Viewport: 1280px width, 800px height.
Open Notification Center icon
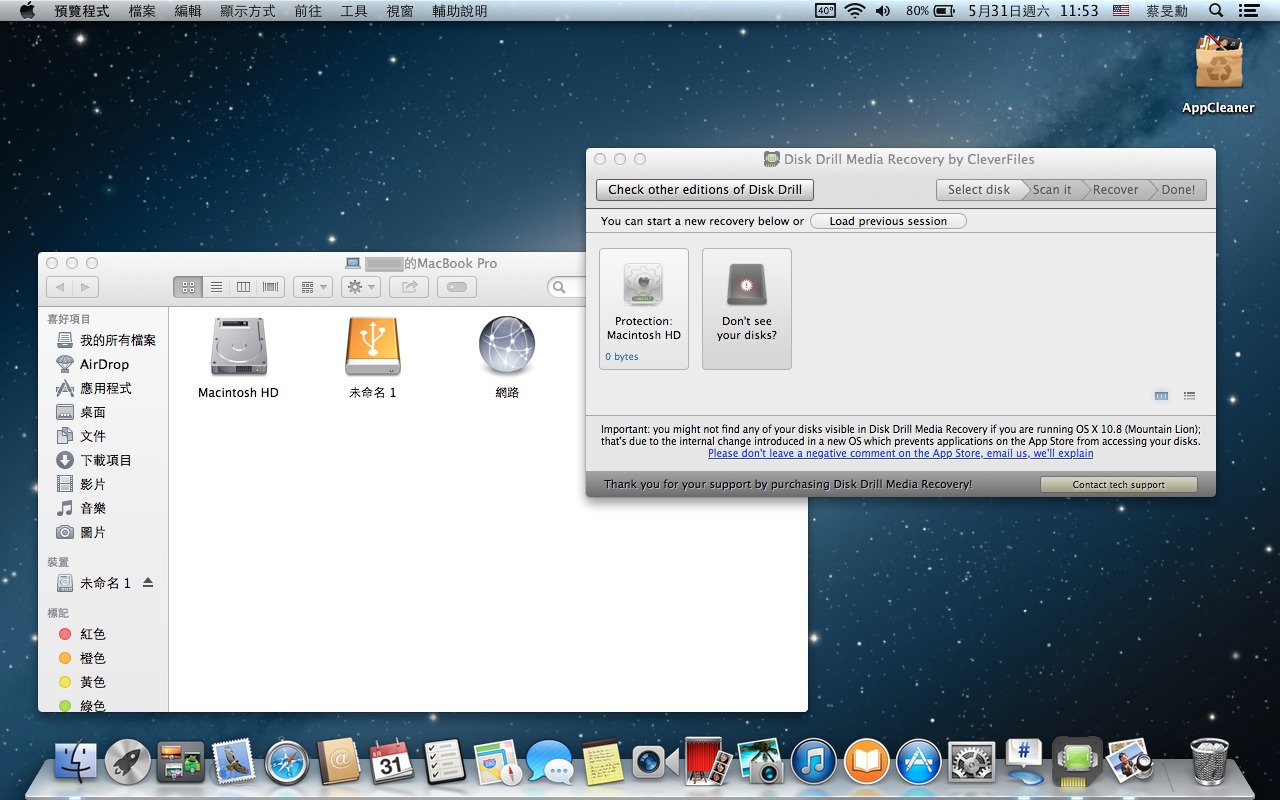pos(1248,11)
